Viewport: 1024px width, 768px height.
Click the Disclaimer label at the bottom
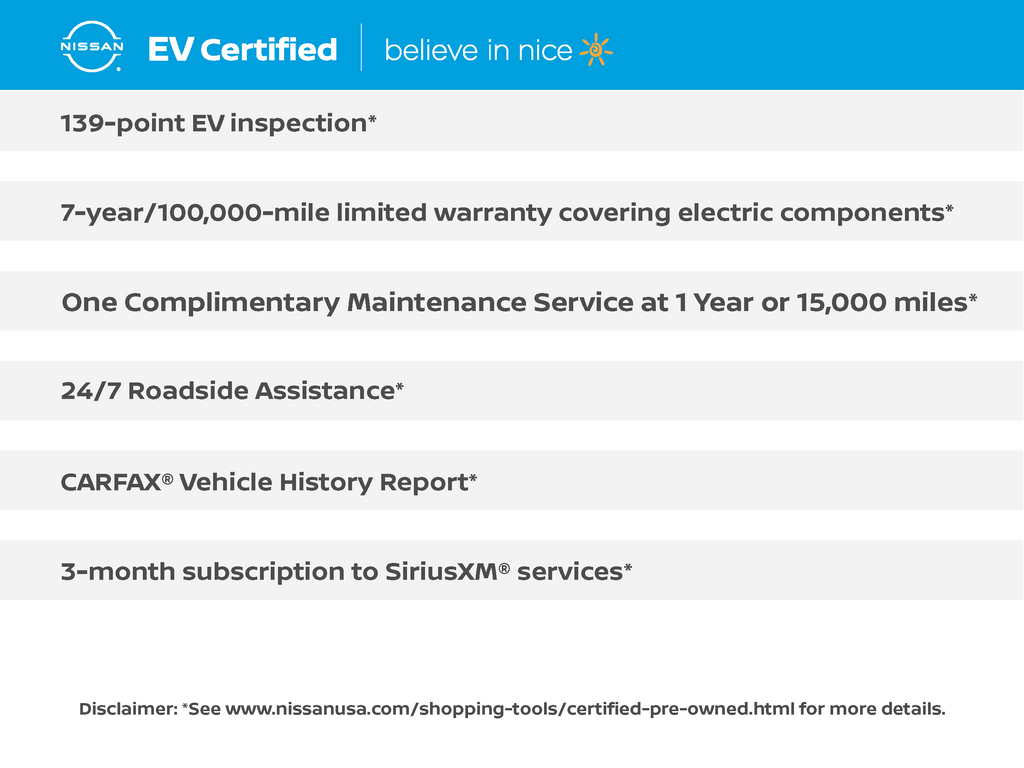click(127, 709)
